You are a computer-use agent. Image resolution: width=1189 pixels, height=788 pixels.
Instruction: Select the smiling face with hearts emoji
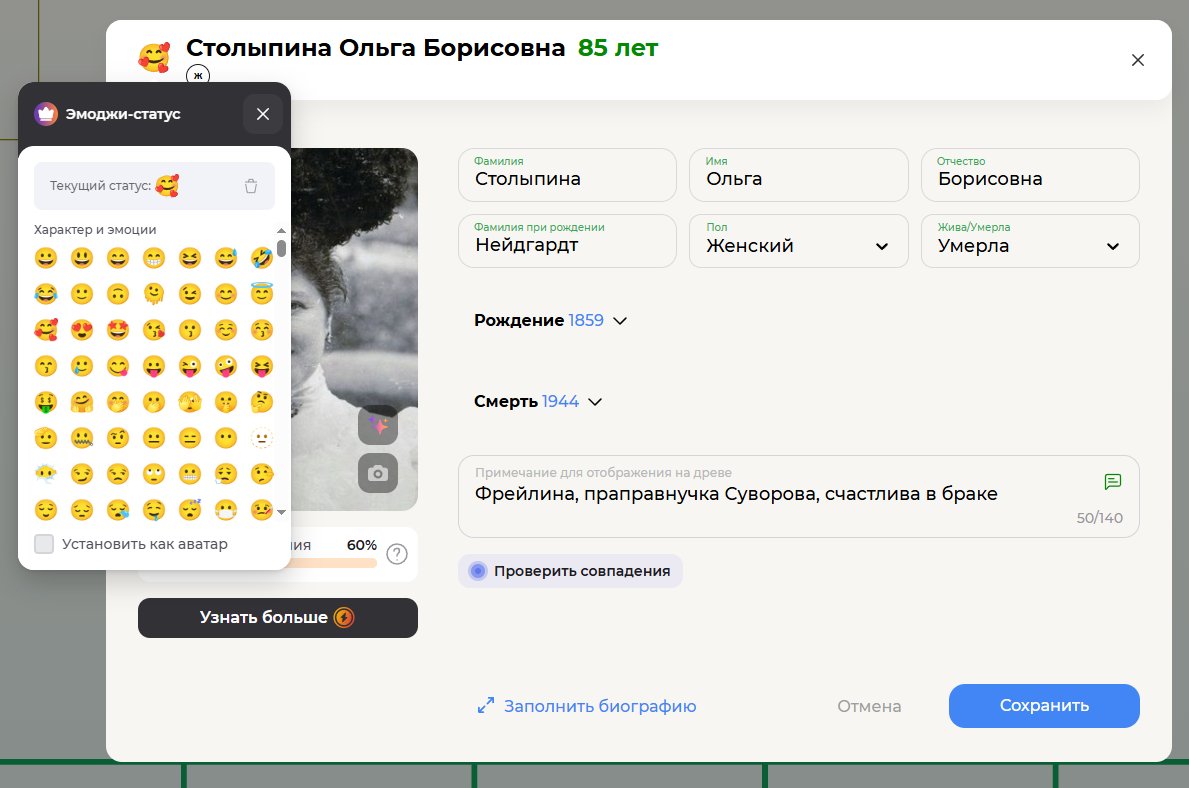pos(45,329)
